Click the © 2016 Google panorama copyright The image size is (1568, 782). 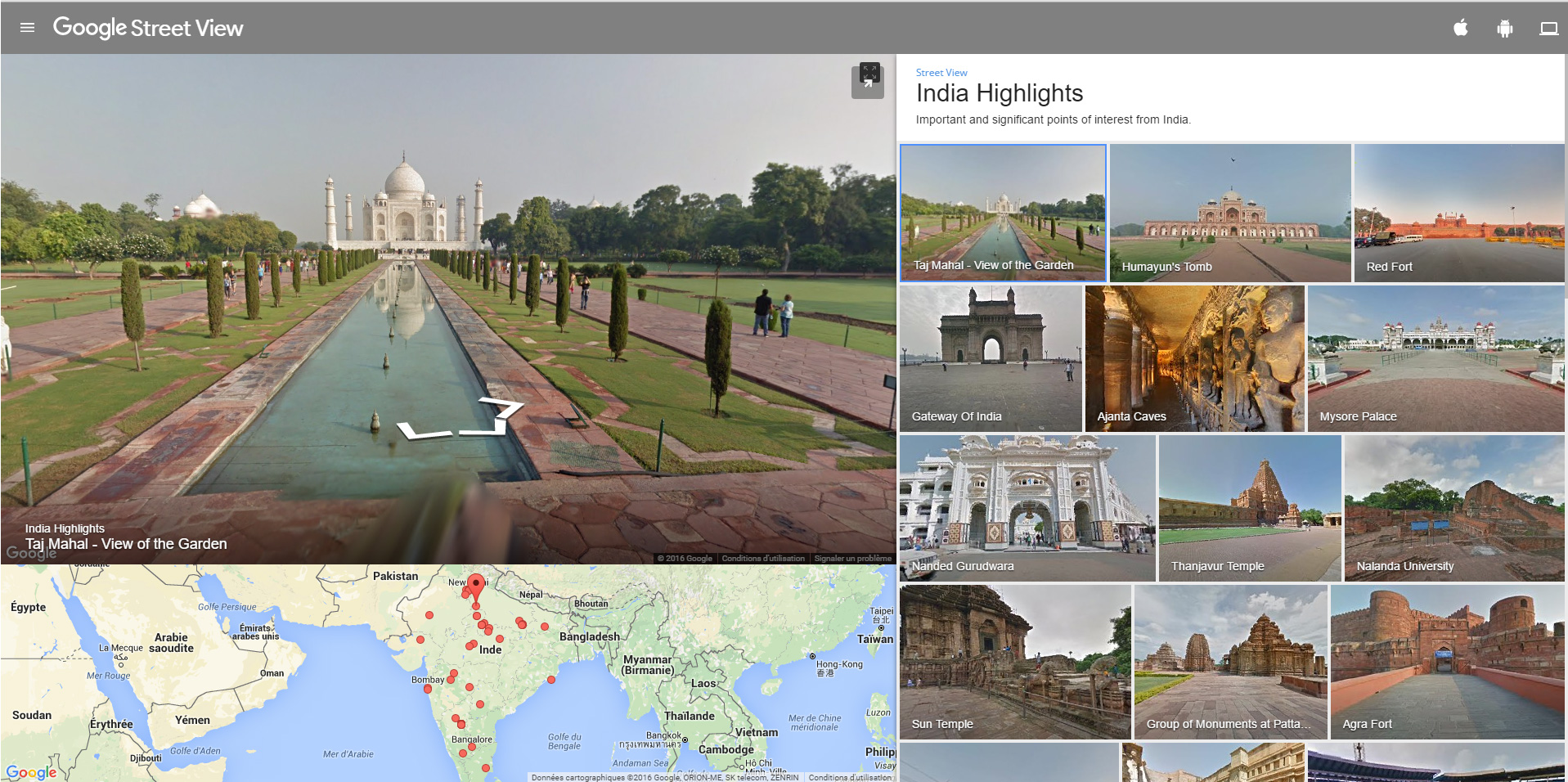coord(685,559)
